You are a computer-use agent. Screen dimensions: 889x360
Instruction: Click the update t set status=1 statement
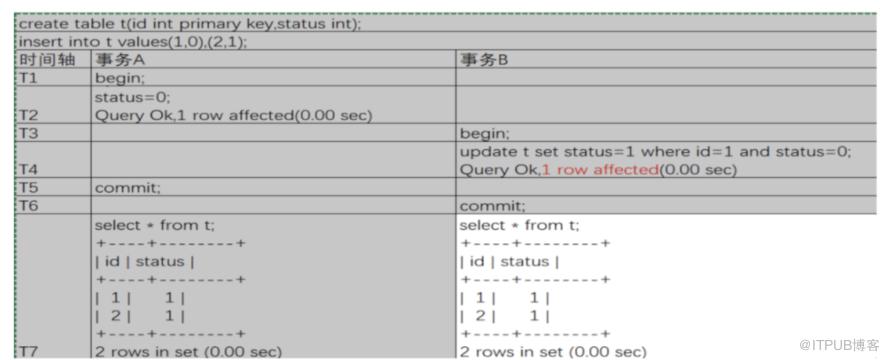655,152
